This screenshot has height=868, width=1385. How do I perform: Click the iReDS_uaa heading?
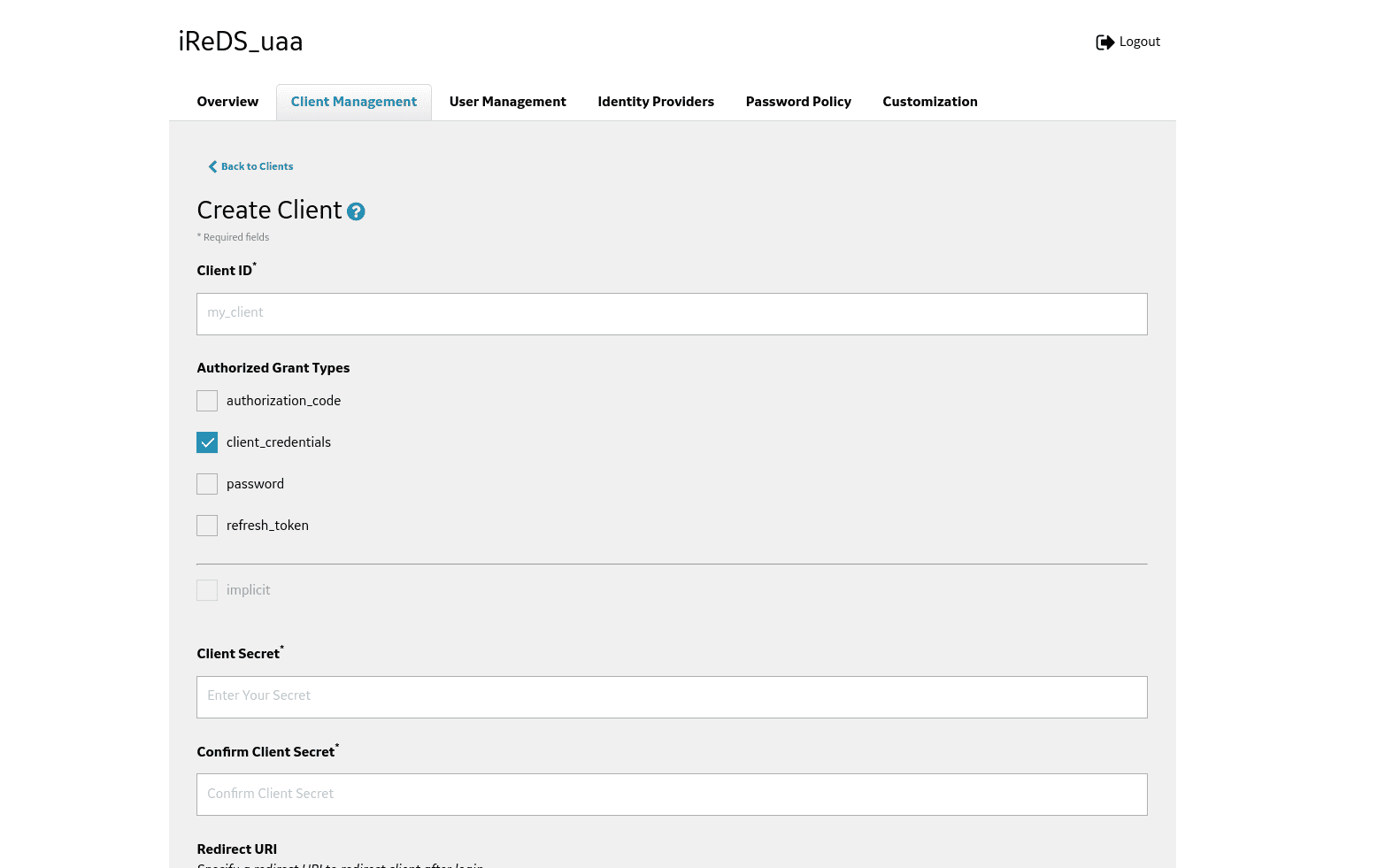tap(240, 41)
